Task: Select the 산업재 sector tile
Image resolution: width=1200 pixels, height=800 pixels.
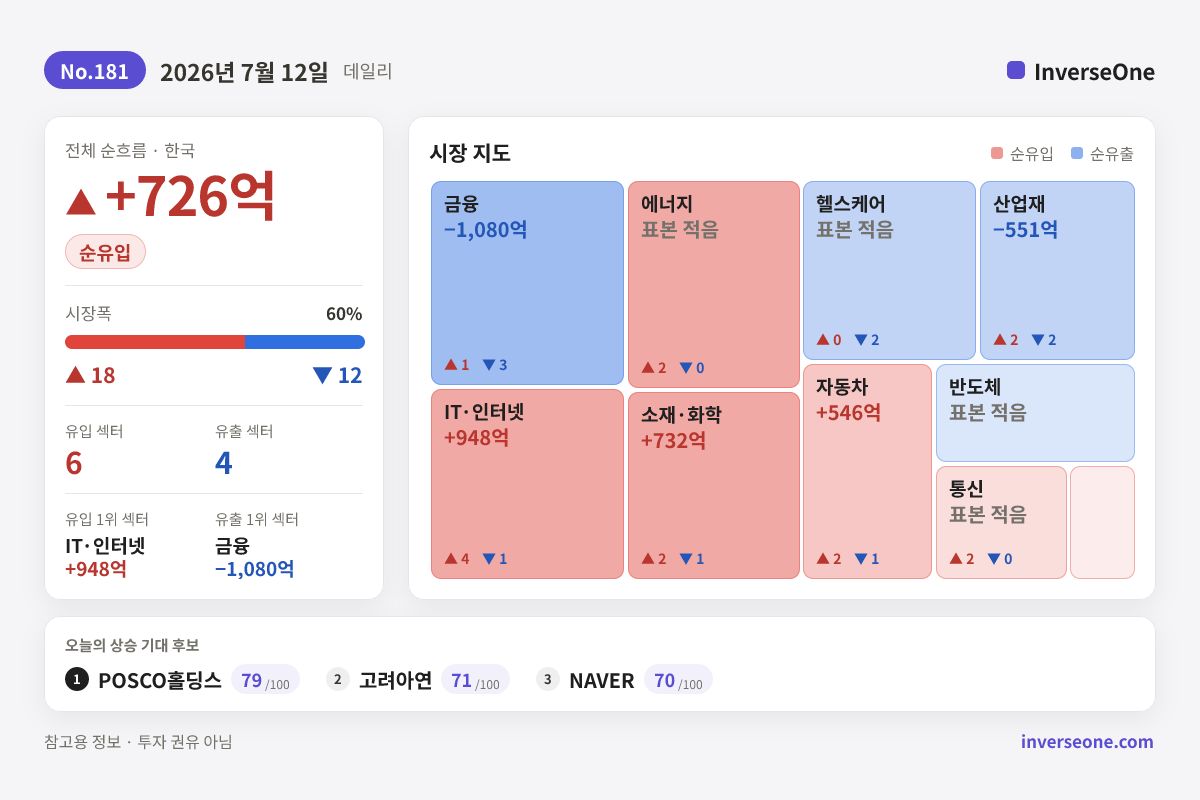Action: tap(1057, 270)
